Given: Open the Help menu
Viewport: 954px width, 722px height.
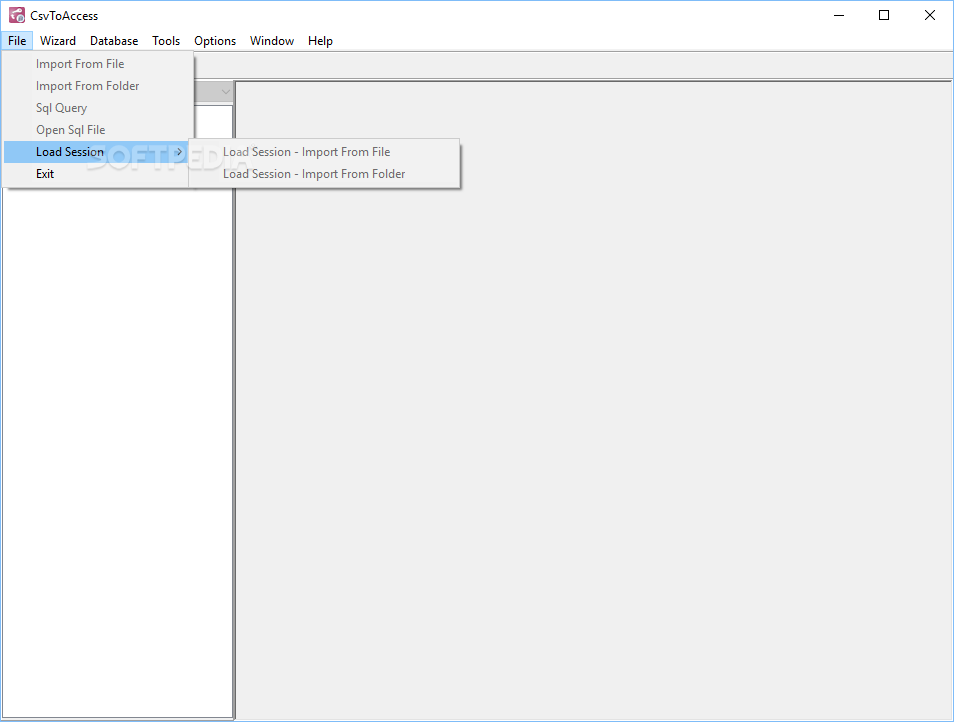Looking at the screenshot, I should (320, 41).
